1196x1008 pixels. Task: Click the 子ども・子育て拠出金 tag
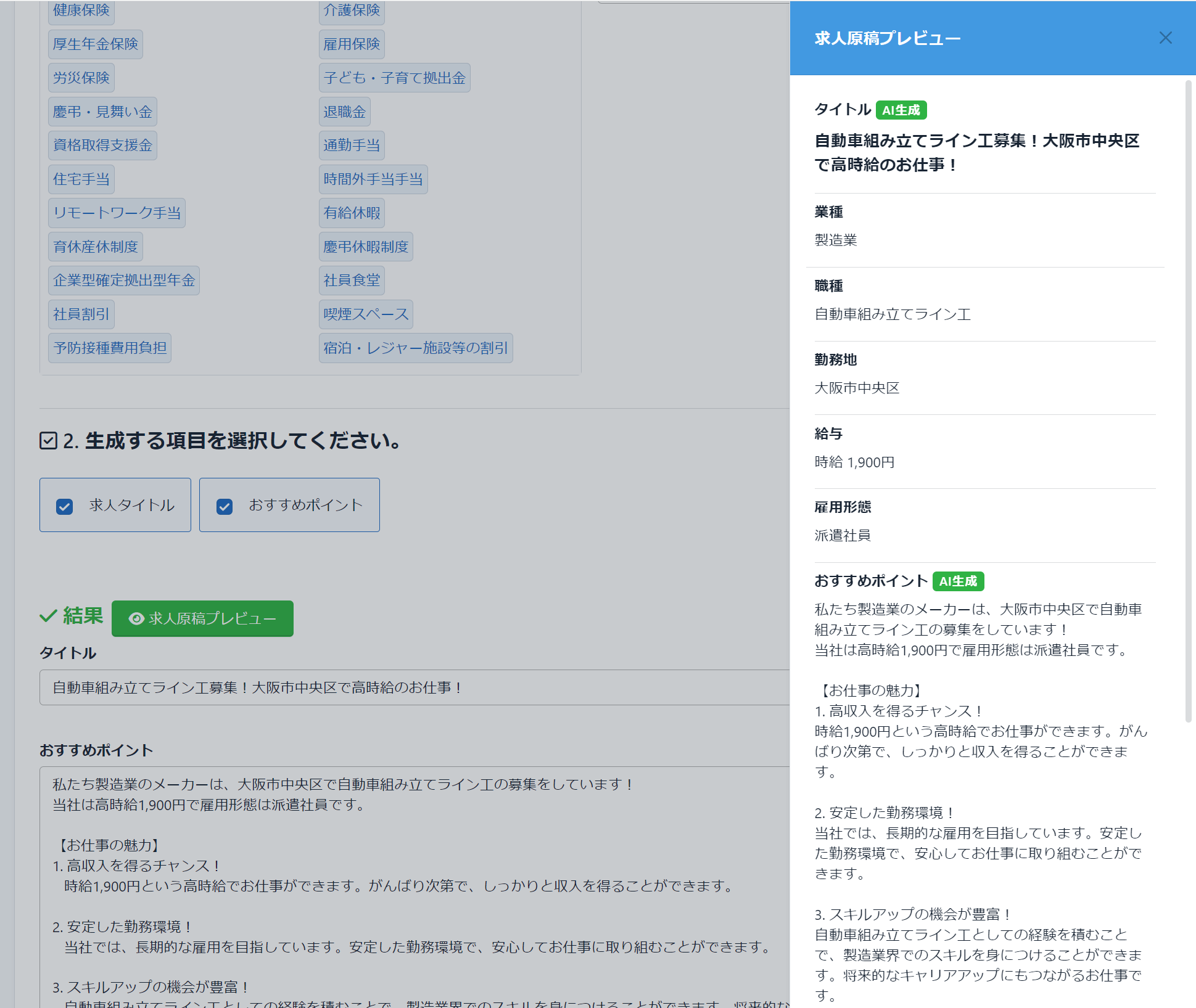(394, 78)
